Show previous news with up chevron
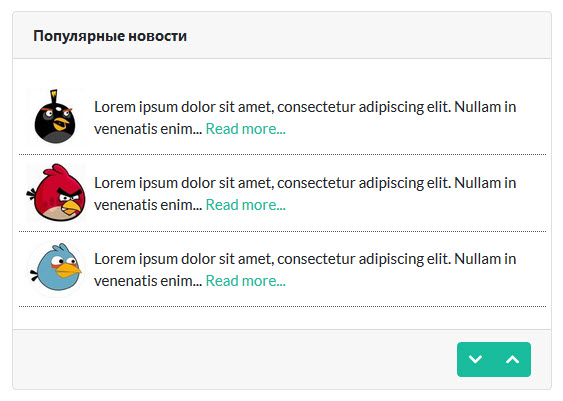Screen dimensions: 563x401 pos(512,359)
